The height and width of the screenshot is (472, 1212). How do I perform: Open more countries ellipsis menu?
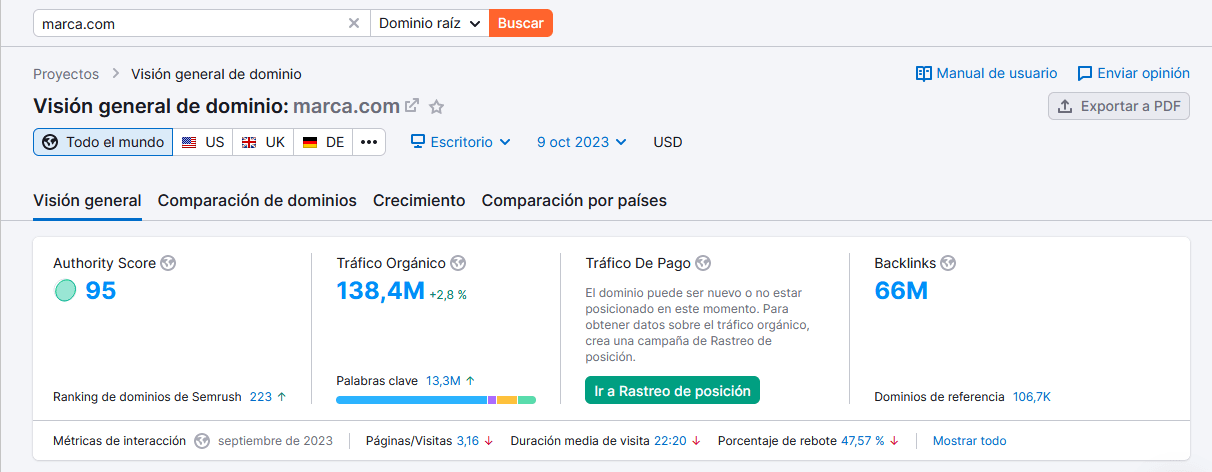click(369, 142)
